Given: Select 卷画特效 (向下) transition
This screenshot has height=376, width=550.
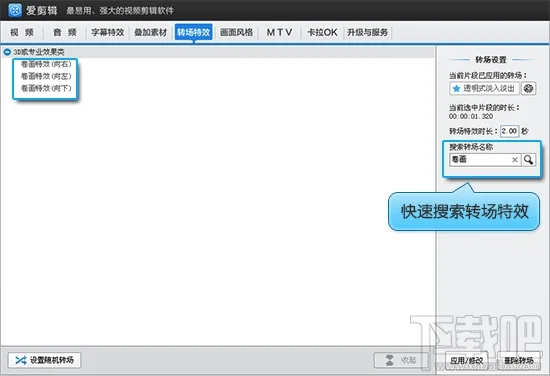Looking at the screenshot, I should click(46, 88).
